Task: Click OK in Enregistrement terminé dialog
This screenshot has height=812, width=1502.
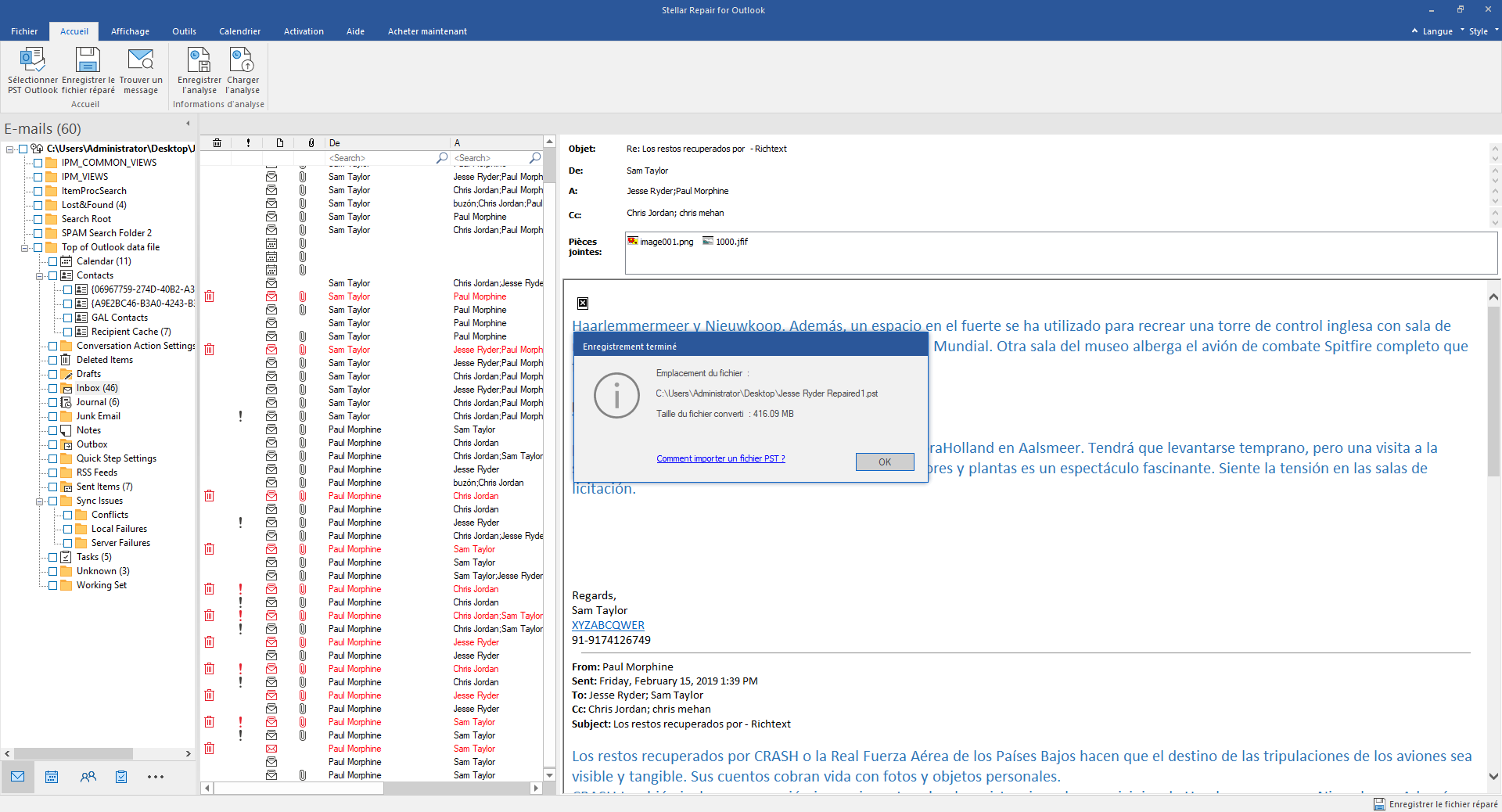Action: click(x=885, y=462)
